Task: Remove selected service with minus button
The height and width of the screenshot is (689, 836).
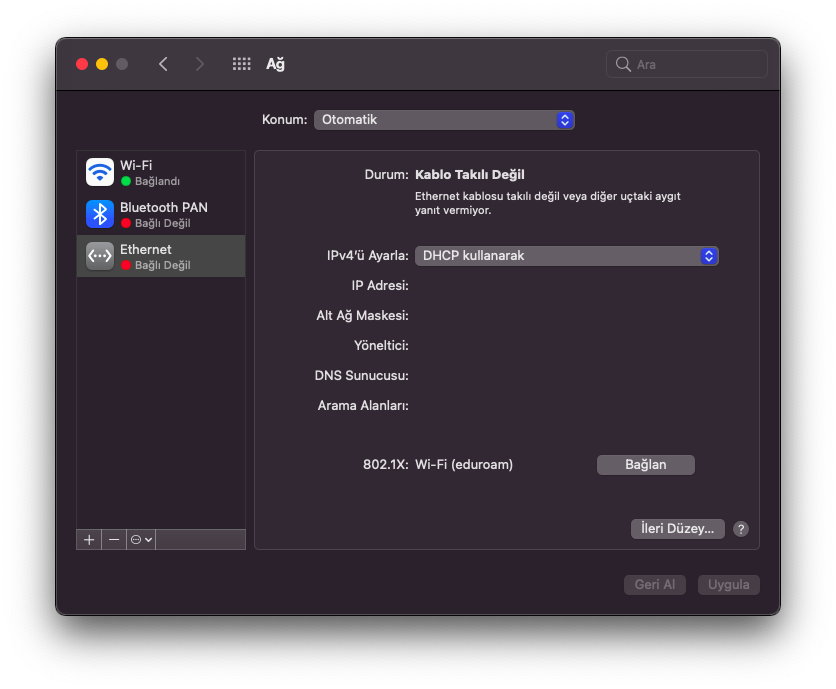Action: click(x=114, y=539)
